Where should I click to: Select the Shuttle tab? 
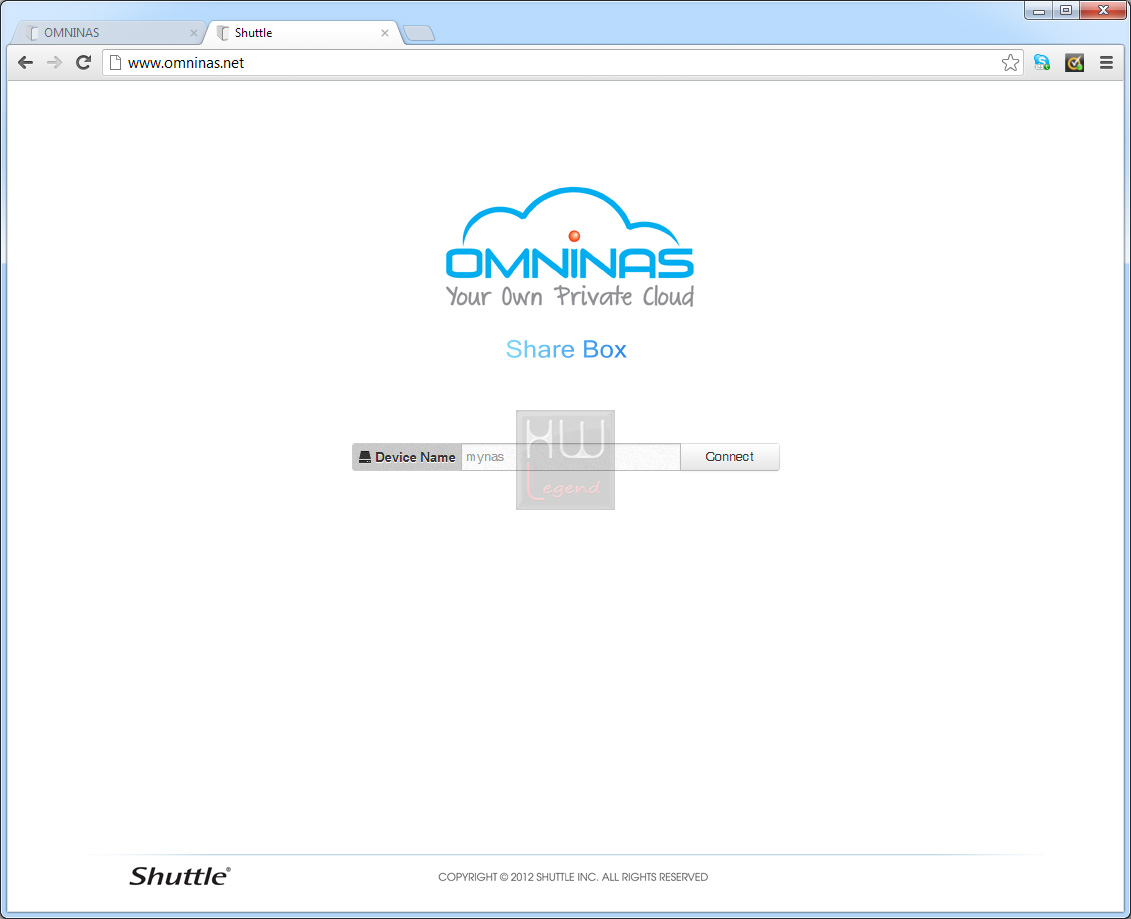click(303, 32)
